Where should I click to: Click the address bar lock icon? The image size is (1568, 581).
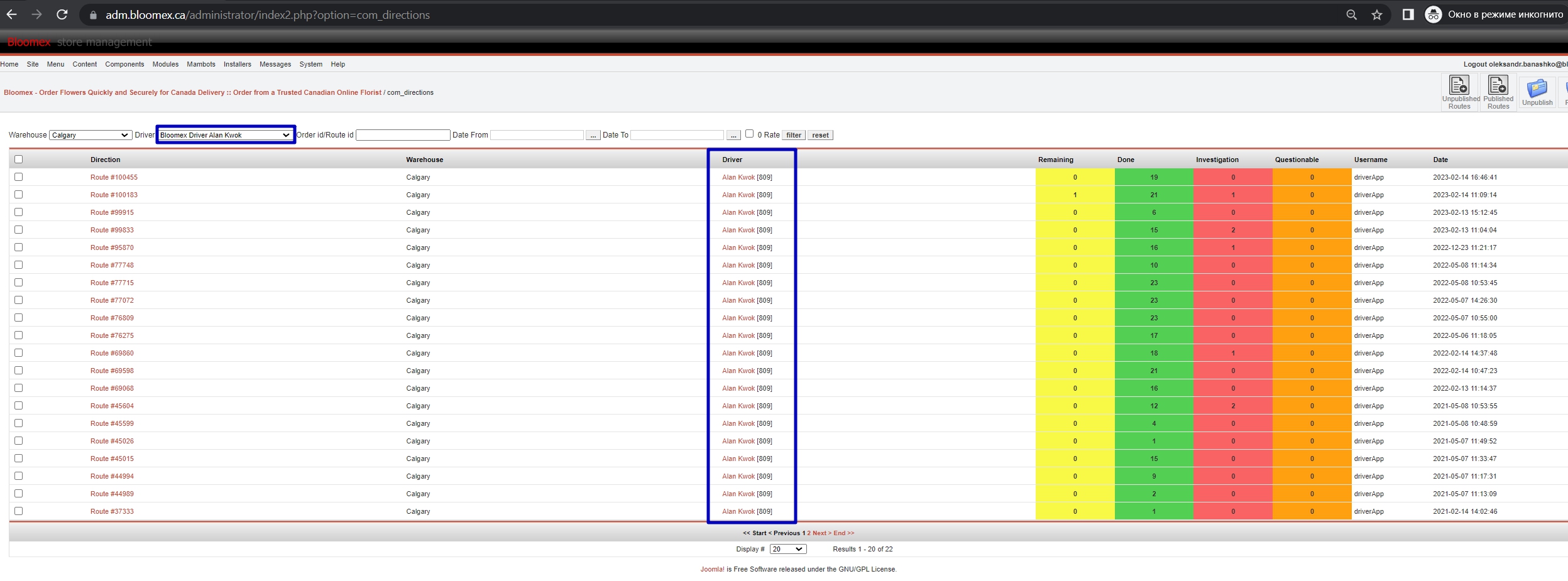[93, 15]
